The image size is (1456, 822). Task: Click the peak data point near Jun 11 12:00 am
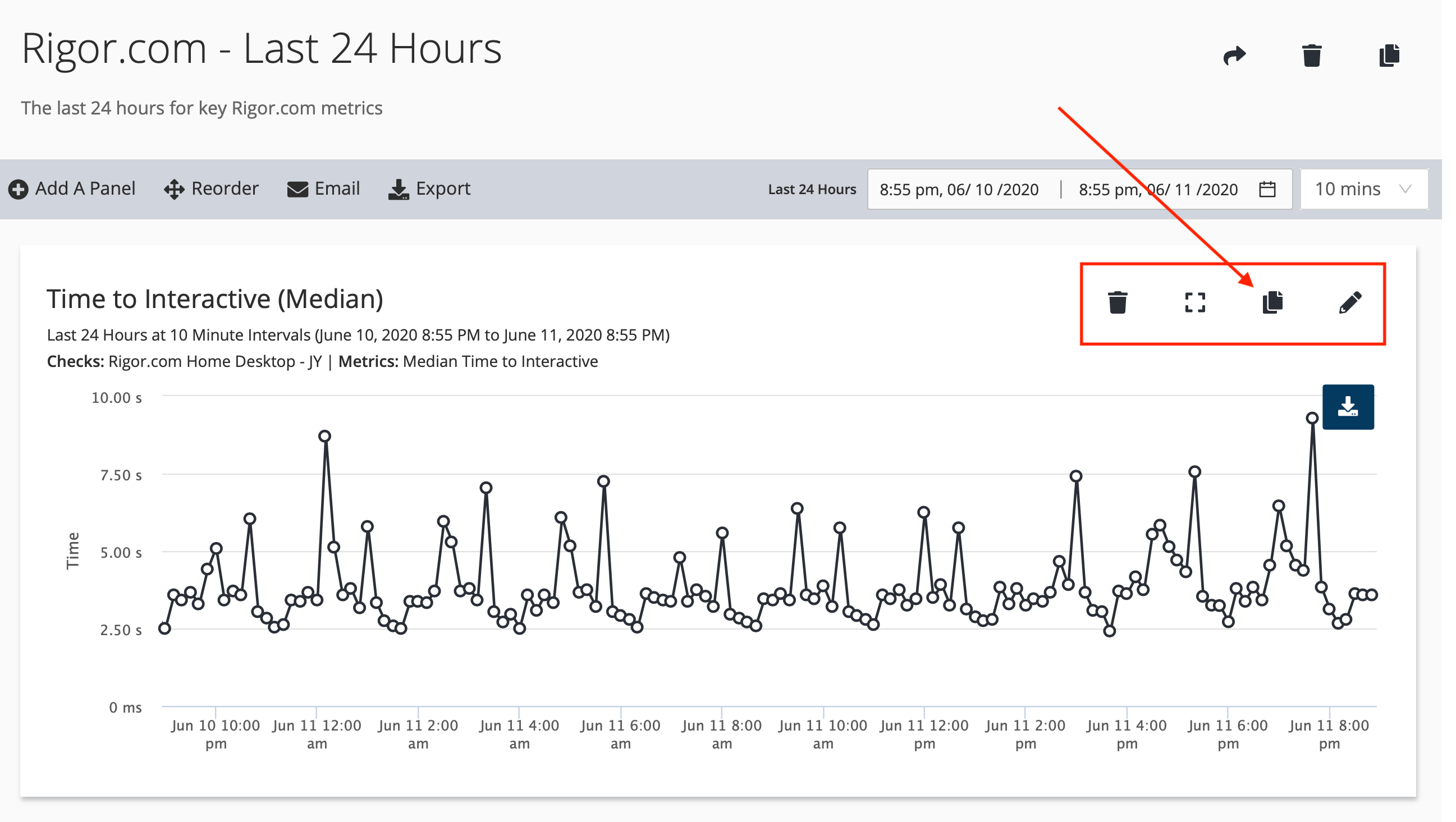click(324, 435)
